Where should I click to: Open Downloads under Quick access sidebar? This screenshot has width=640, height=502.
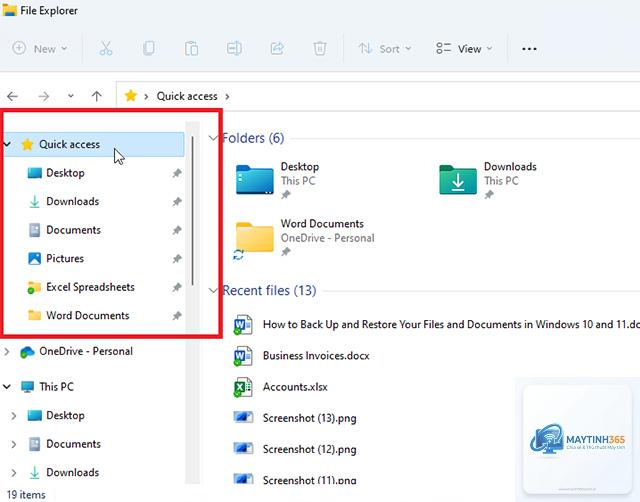coord(73,201)
